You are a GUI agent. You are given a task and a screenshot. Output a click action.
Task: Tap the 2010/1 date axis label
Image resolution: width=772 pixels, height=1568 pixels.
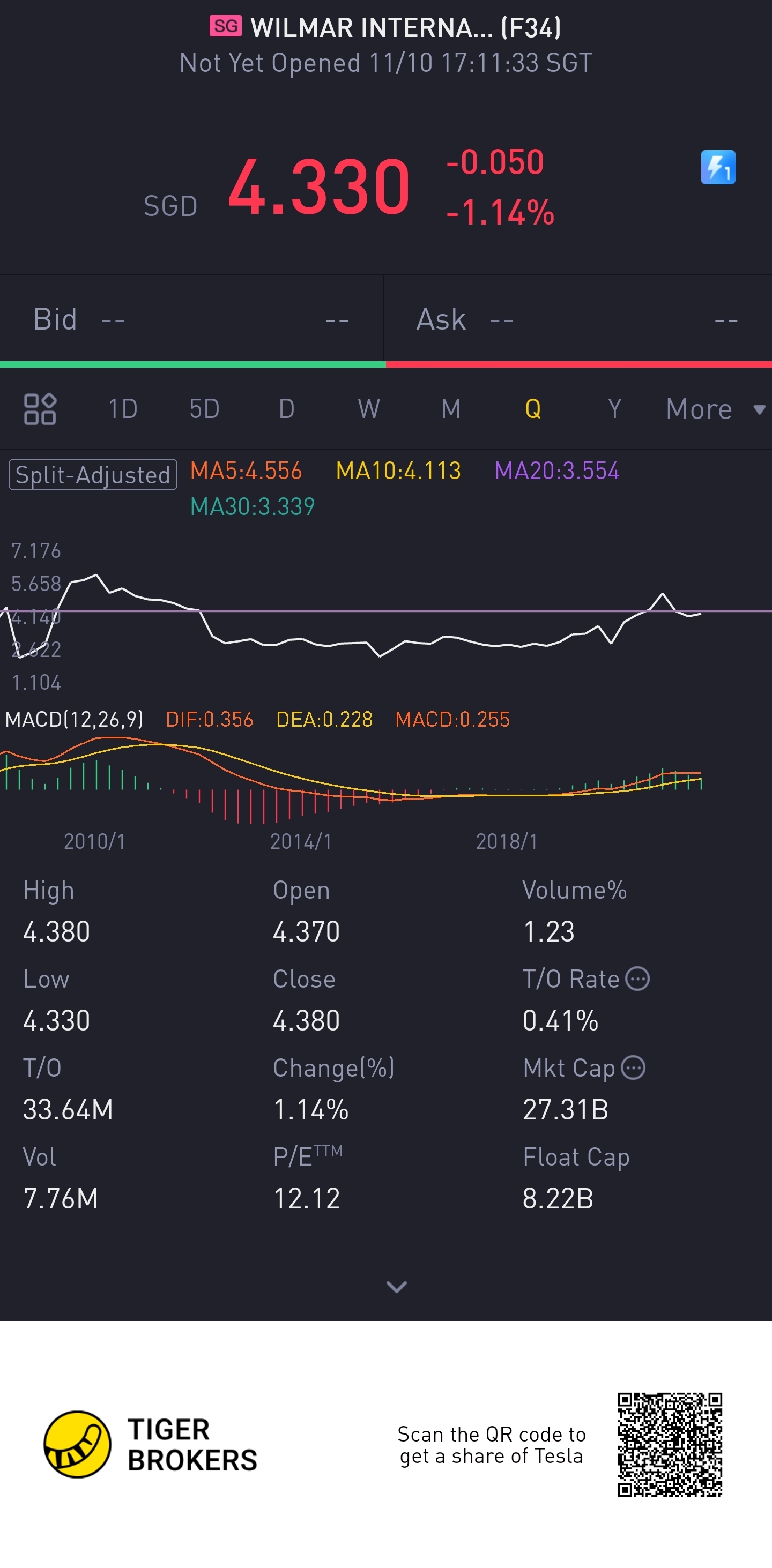click(x=94, y=841)
